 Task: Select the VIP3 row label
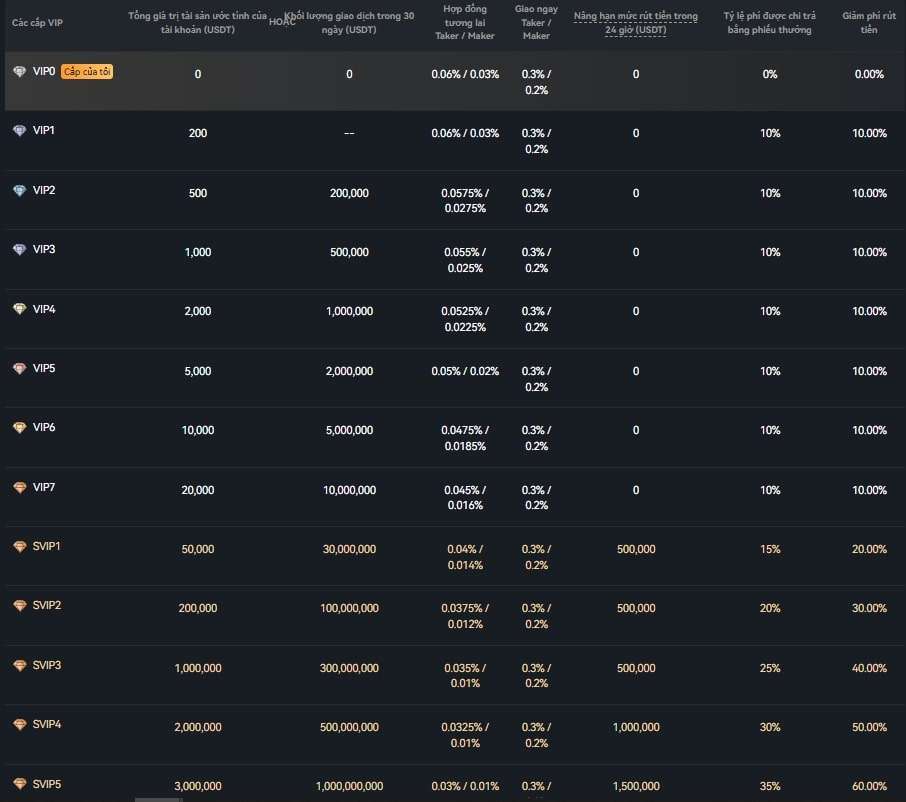(x=44, y=249)
